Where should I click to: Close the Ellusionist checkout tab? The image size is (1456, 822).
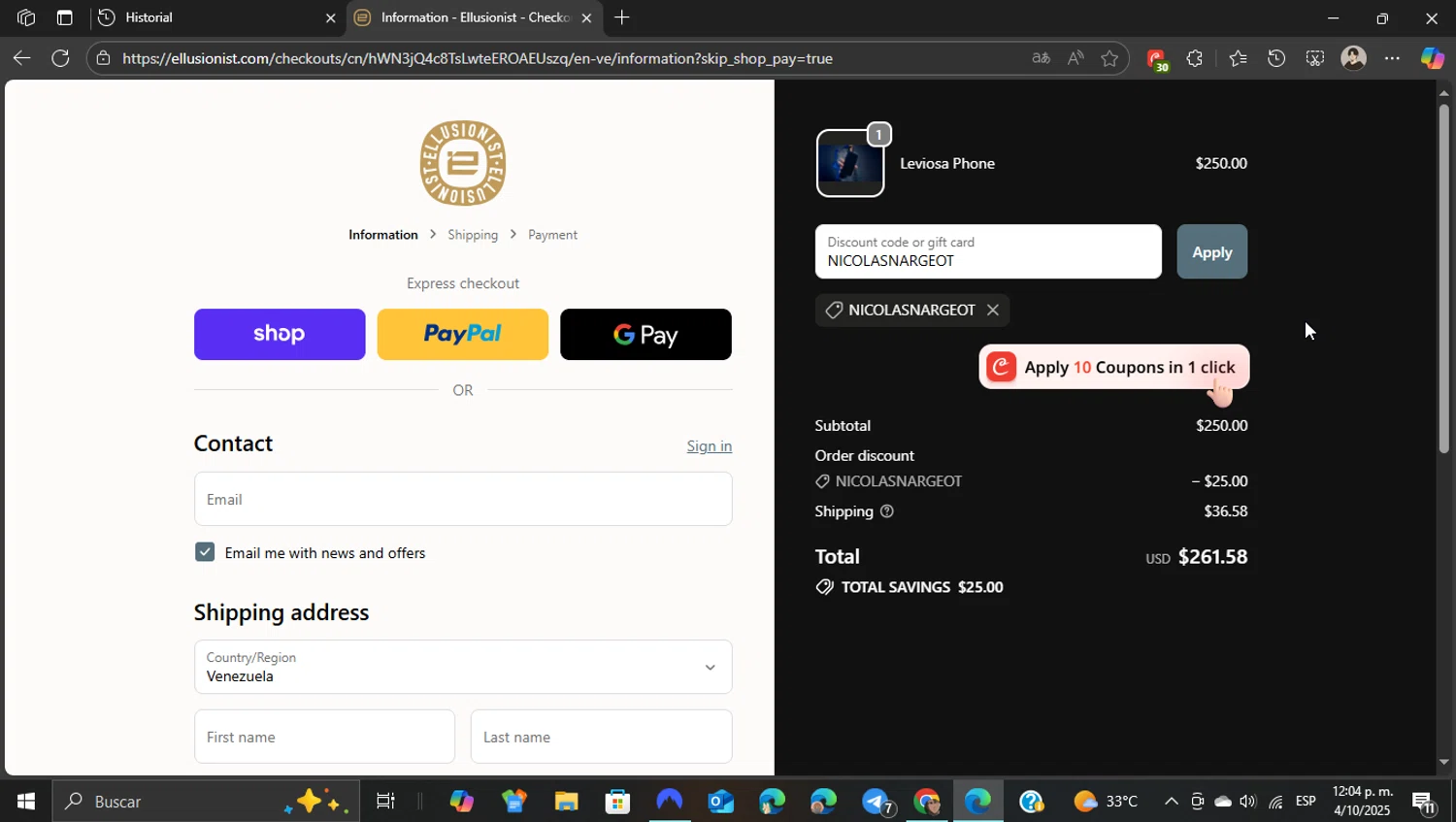pos(586,17)
